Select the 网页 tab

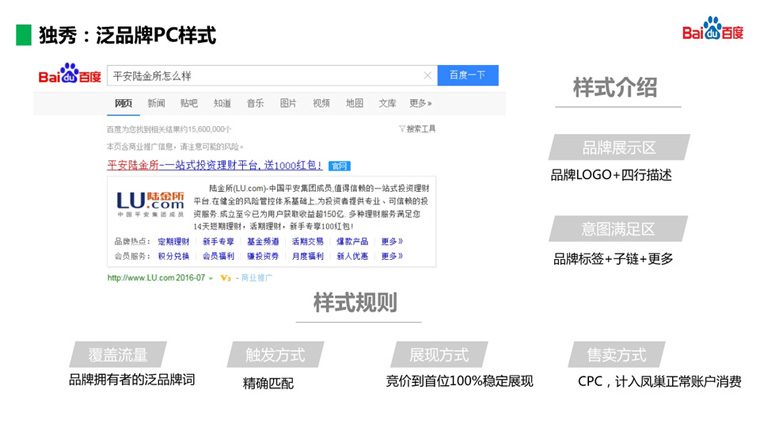tap(123, 103)
